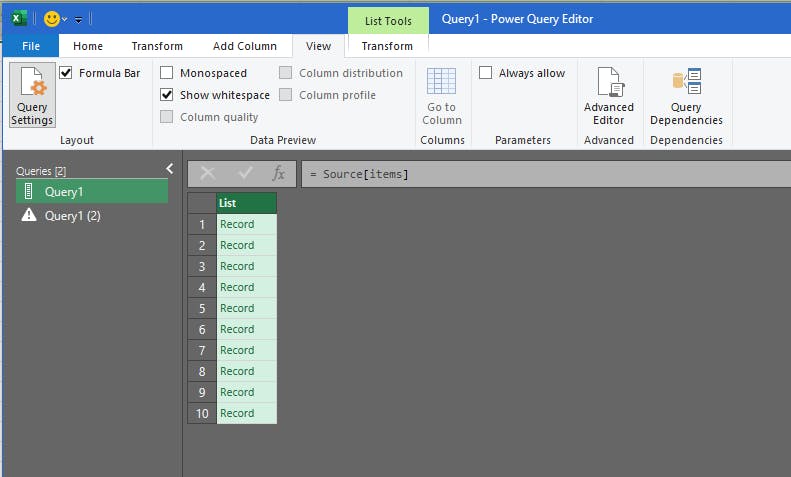Viewport: 791px width, 477px height.
Task: Click the Go to Column icon
Action: 441,81
